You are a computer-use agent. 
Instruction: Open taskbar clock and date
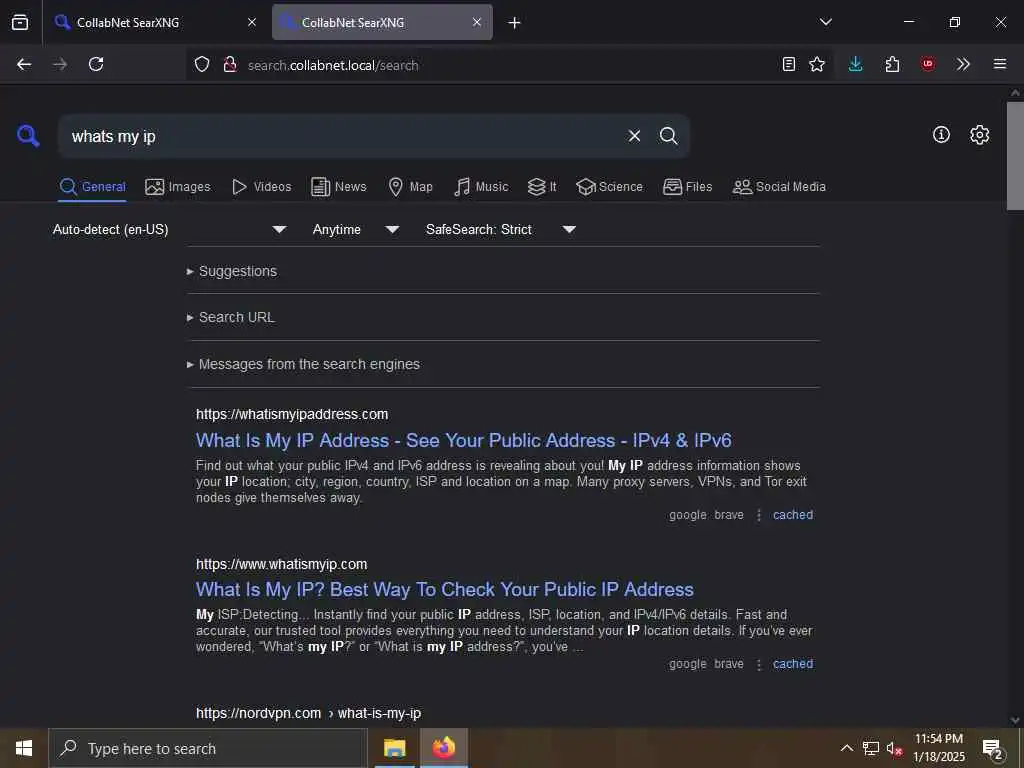coord(938,748)
